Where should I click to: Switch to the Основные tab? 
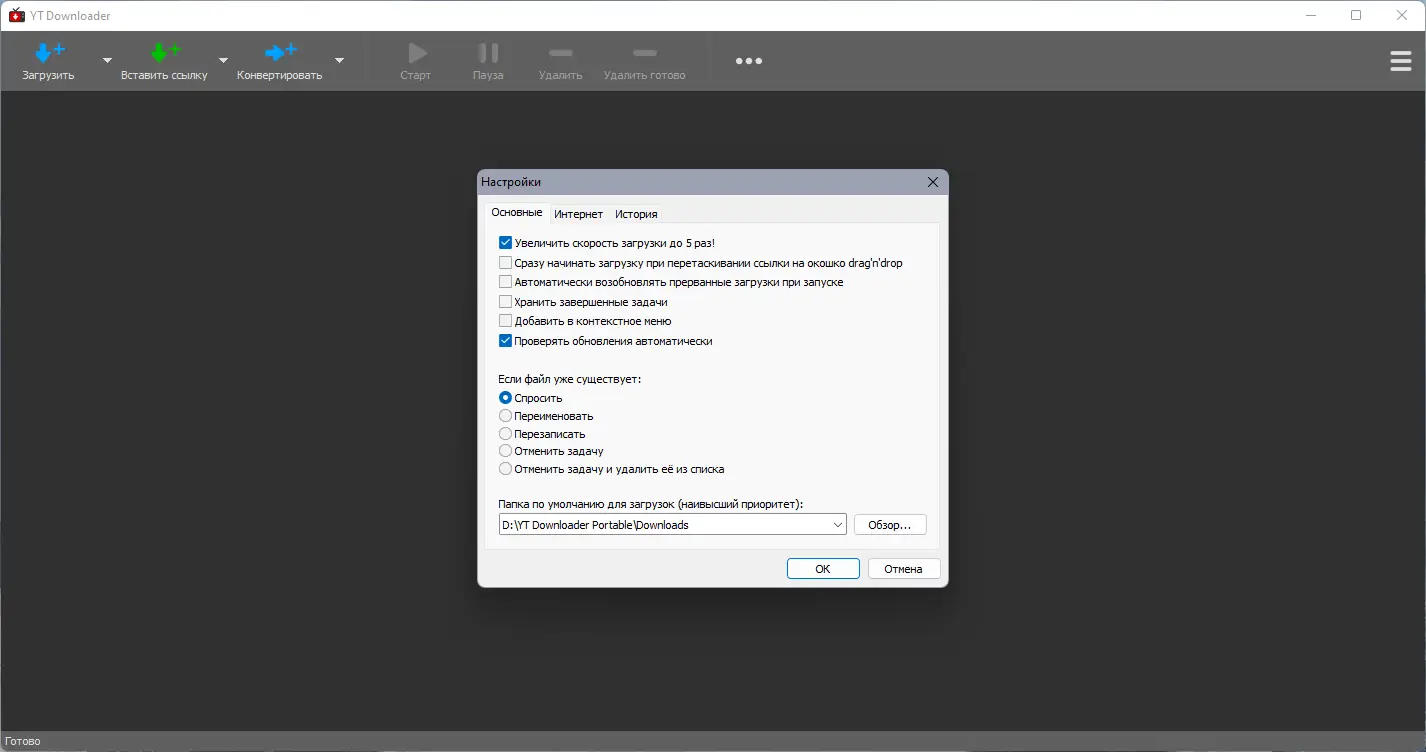(x=517, y=213)
